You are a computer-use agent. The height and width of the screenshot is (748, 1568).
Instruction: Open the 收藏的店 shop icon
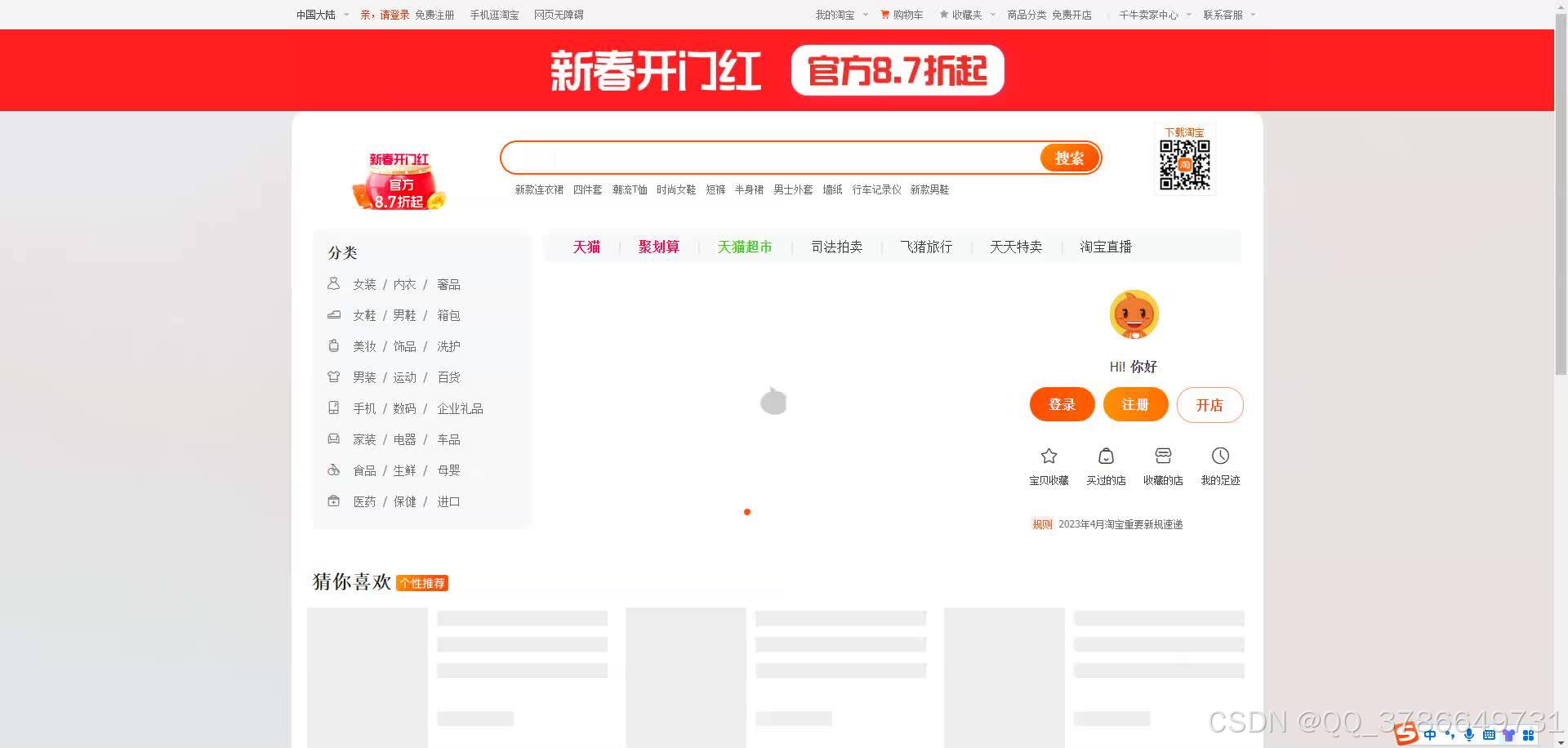1163,456
